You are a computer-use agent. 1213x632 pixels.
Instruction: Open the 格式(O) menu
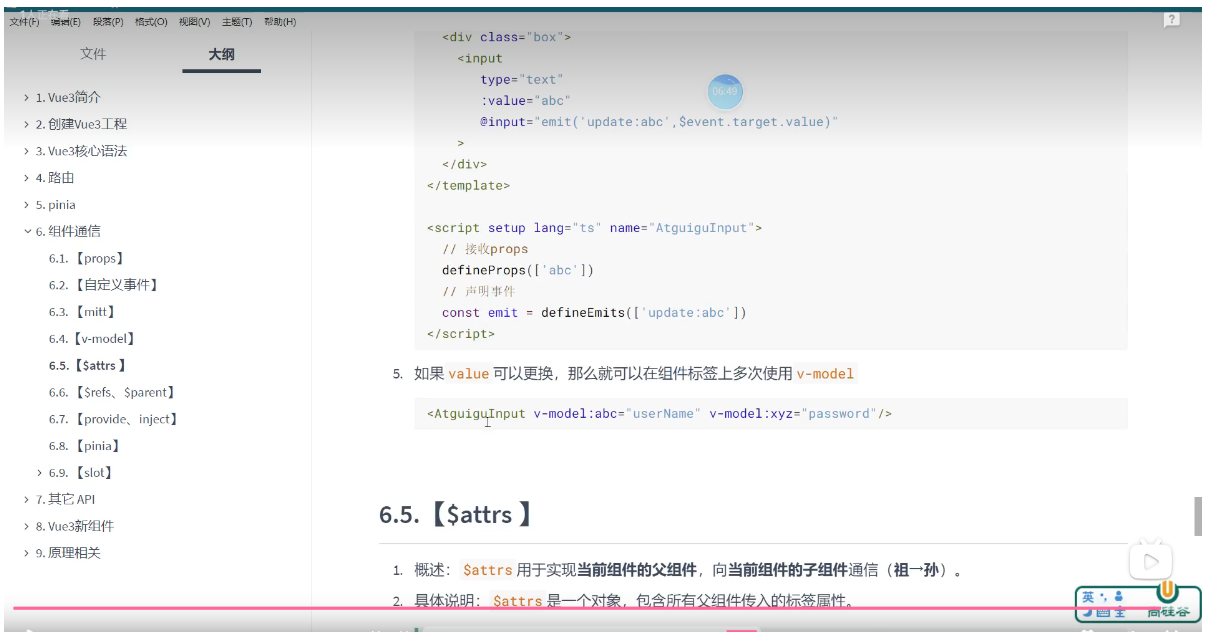click(151, 22)
